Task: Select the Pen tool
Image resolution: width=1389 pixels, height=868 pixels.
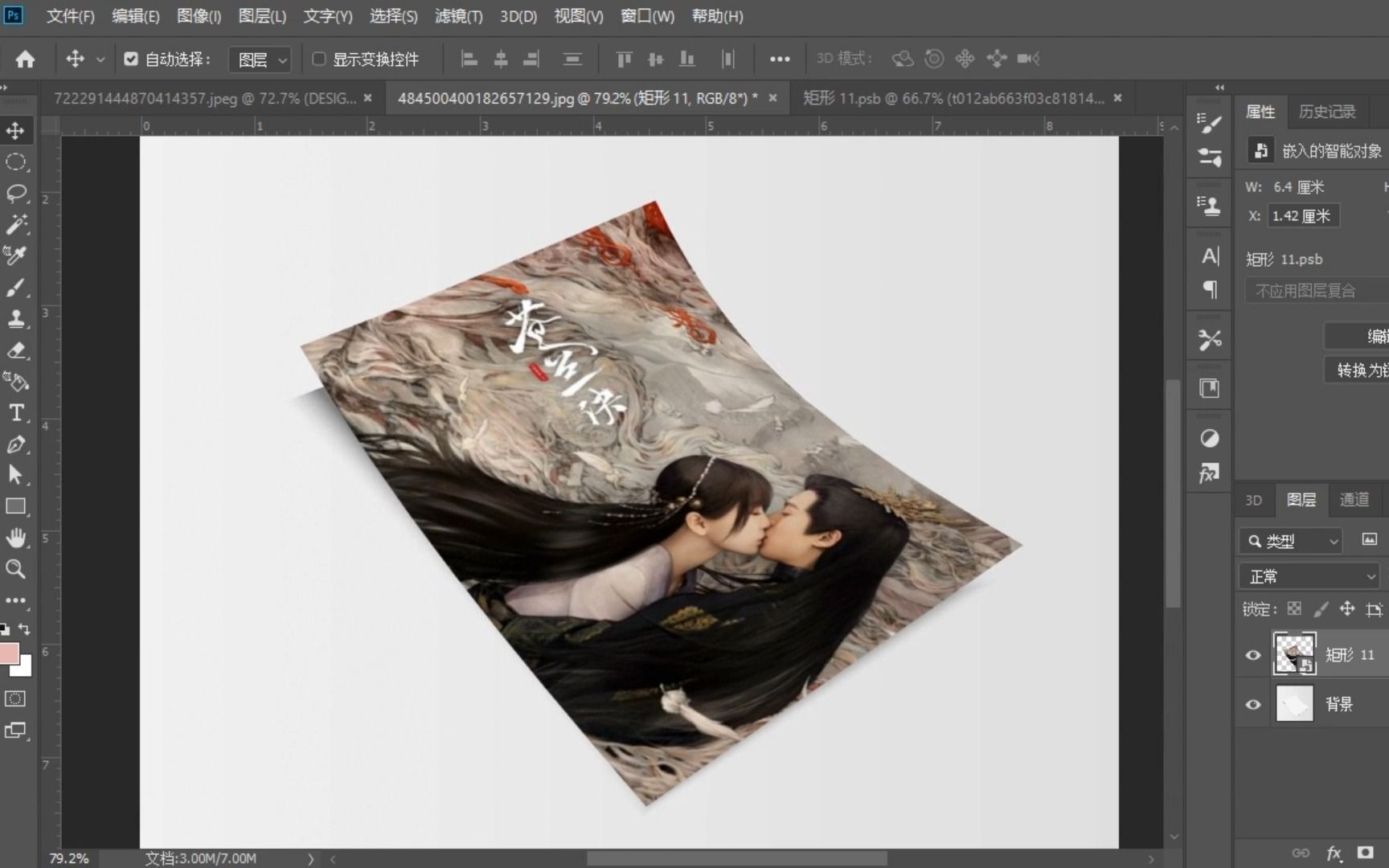Action: click(x=15, y=444)
